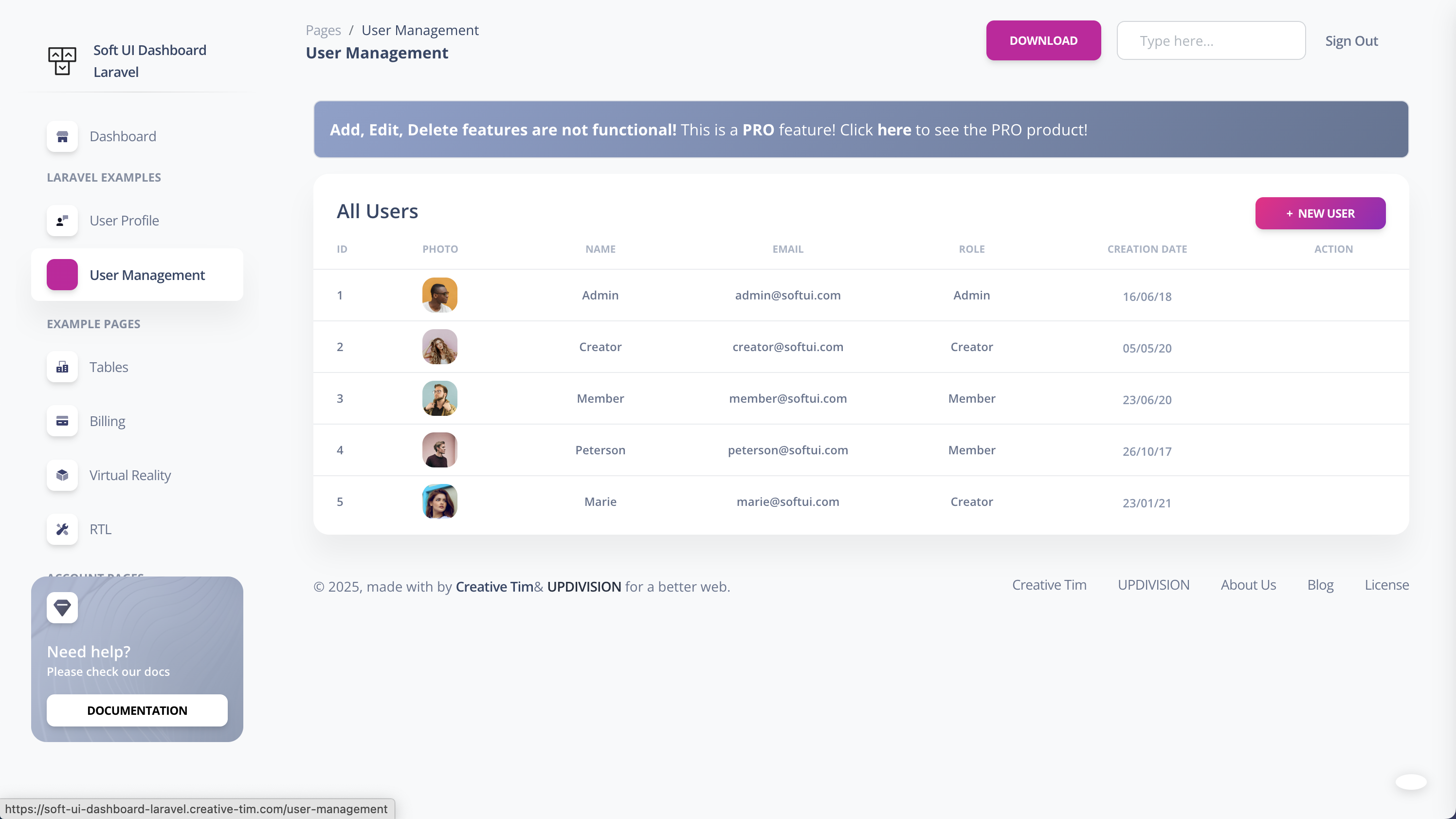Add a user with NEW USER button
This screenshot has width=1456, height=819.
coord(1320,213)
